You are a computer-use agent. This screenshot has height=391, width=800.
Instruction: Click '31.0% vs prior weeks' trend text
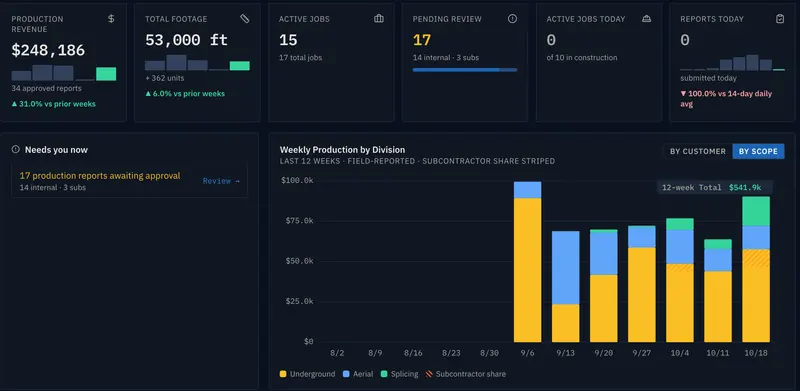coord(57,104)
